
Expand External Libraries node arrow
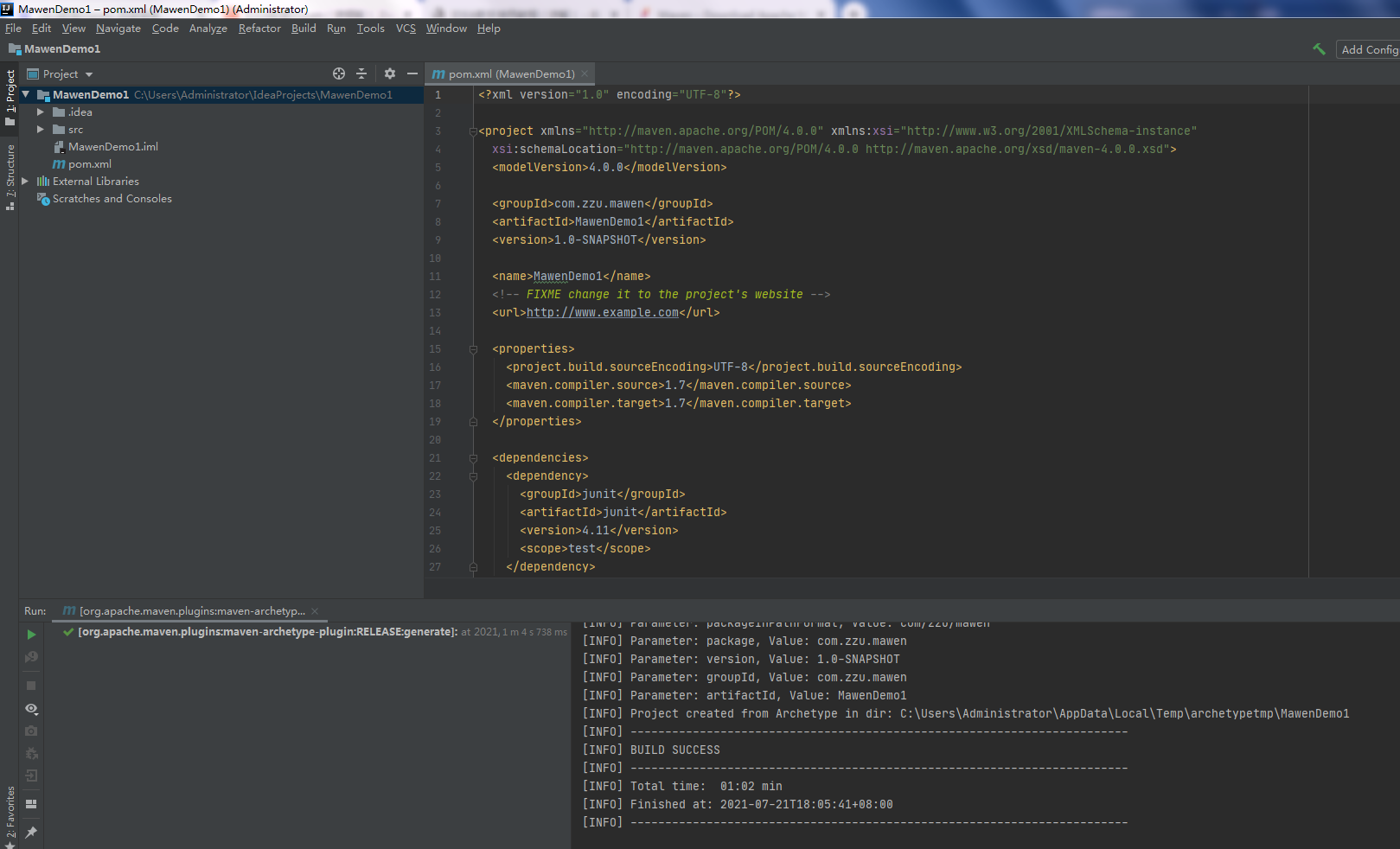pos(25,182)
